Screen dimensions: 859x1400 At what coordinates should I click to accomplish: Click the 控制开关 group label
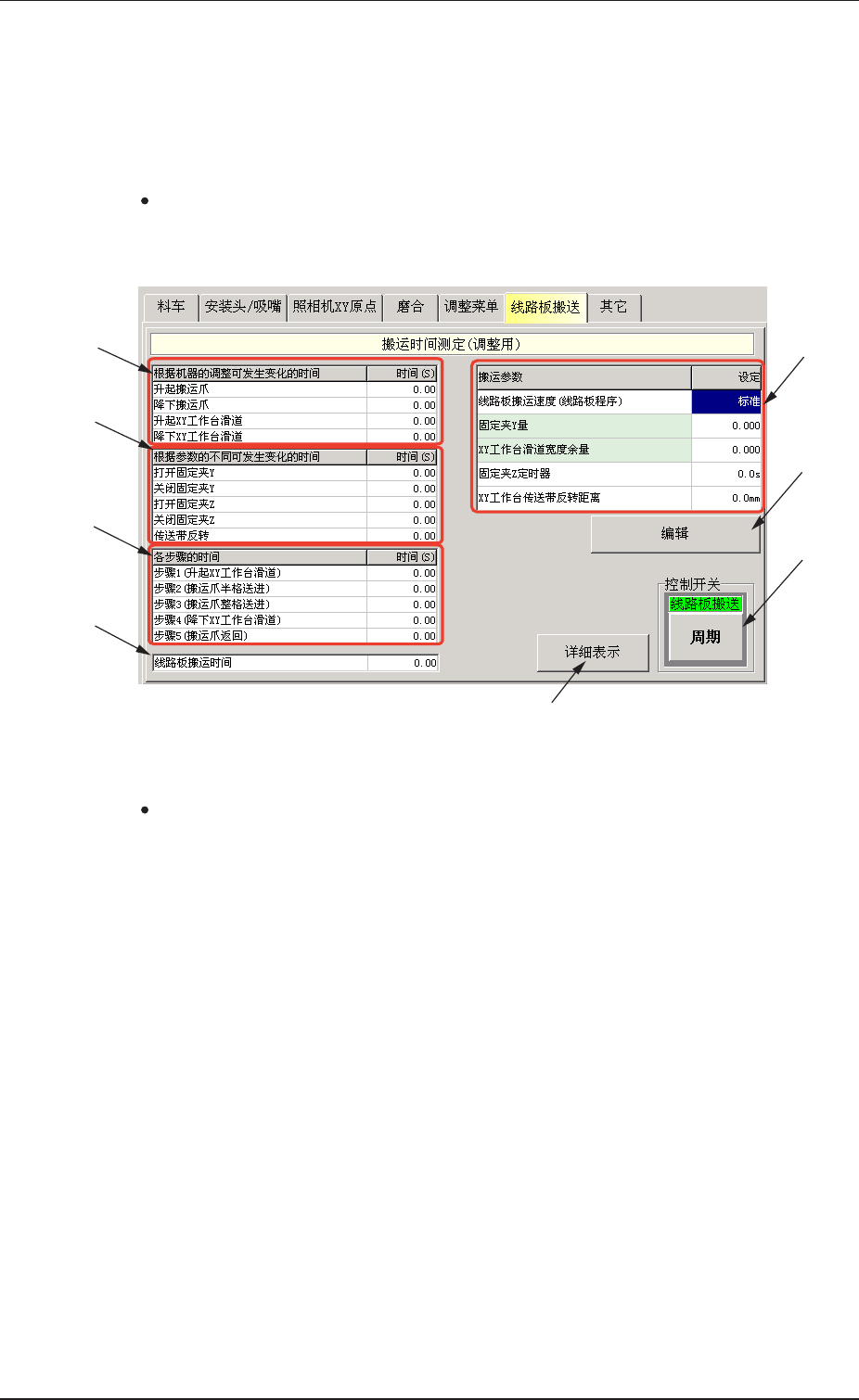click(692, 584)
